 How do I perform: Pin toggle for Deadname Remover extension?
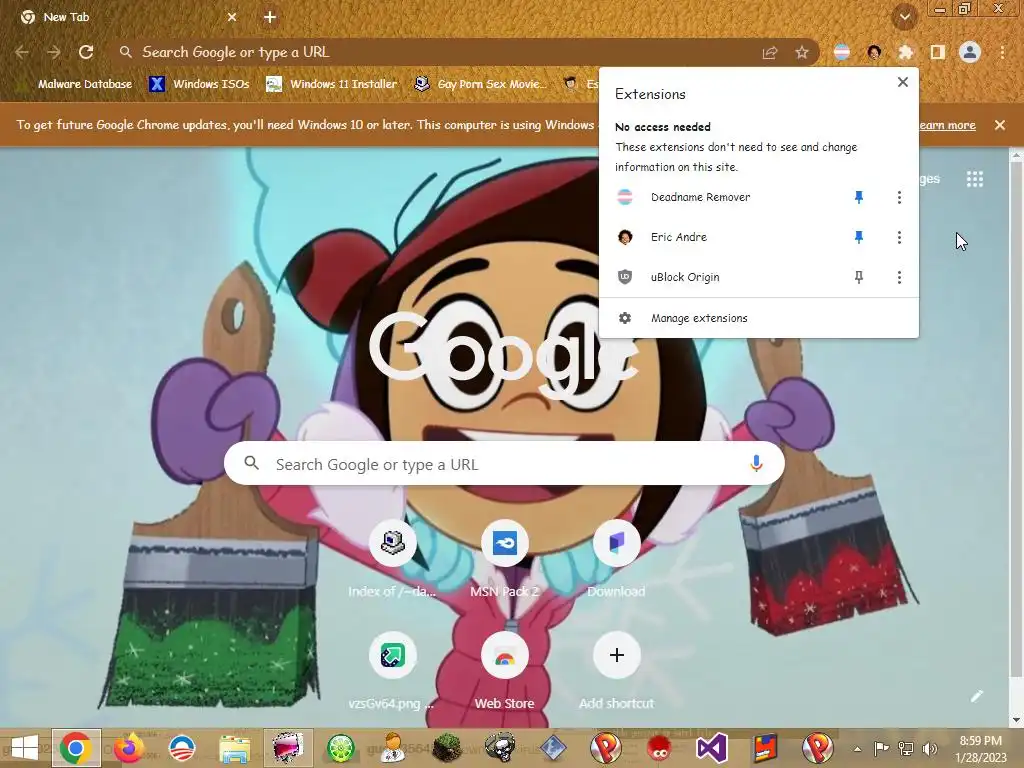coord(859,197)
